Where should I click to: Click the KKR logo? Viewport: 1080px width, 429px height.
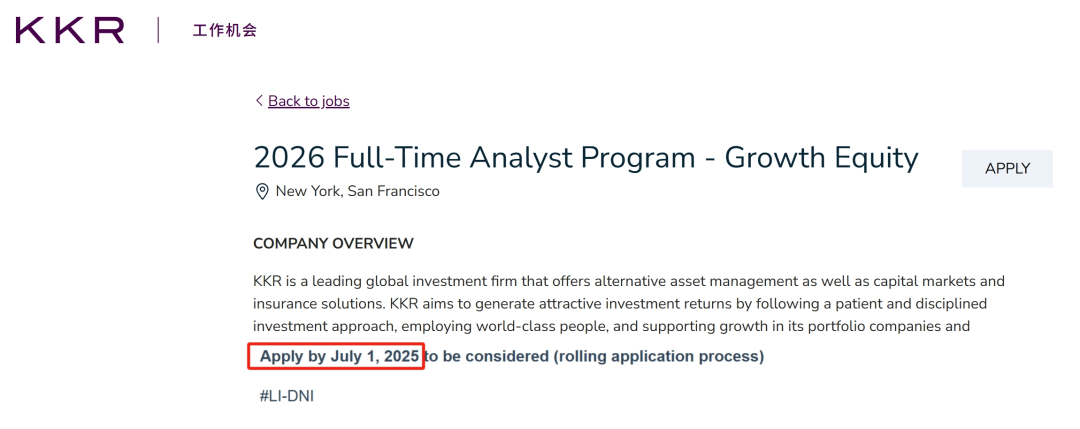[x=70, y=31]
